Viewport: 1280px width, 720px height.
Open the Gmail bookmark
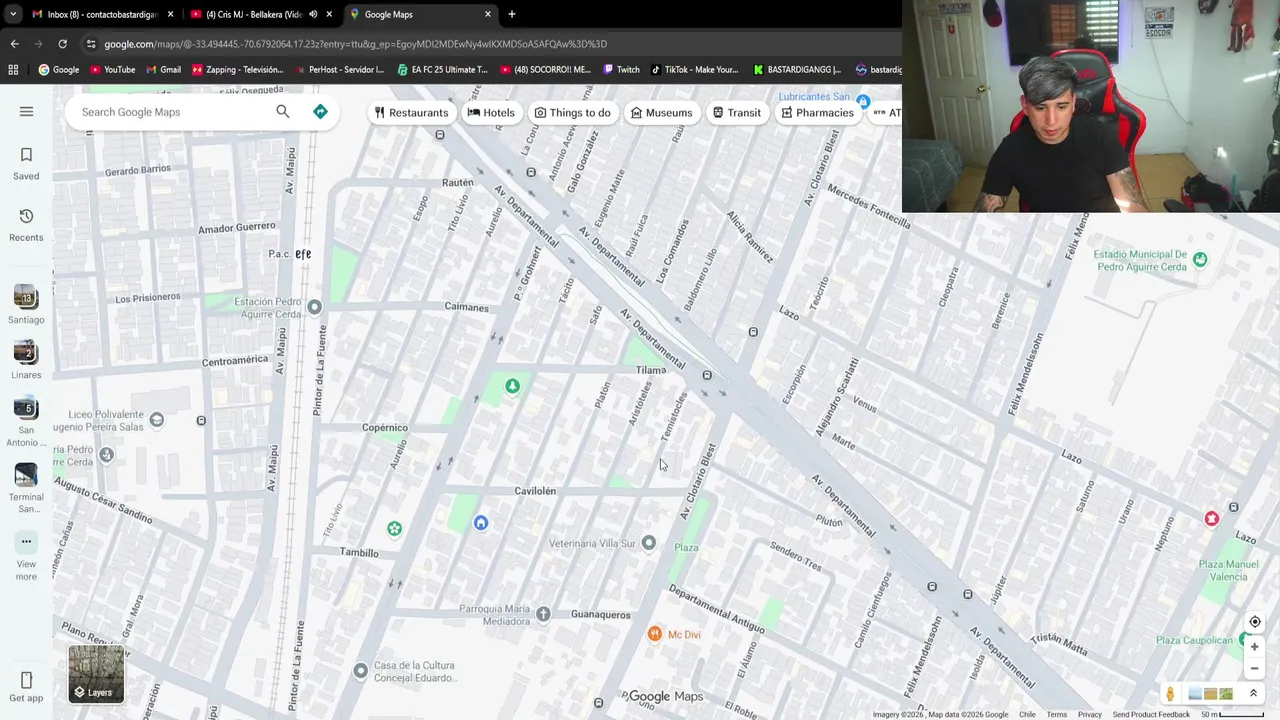coord(163,70)
